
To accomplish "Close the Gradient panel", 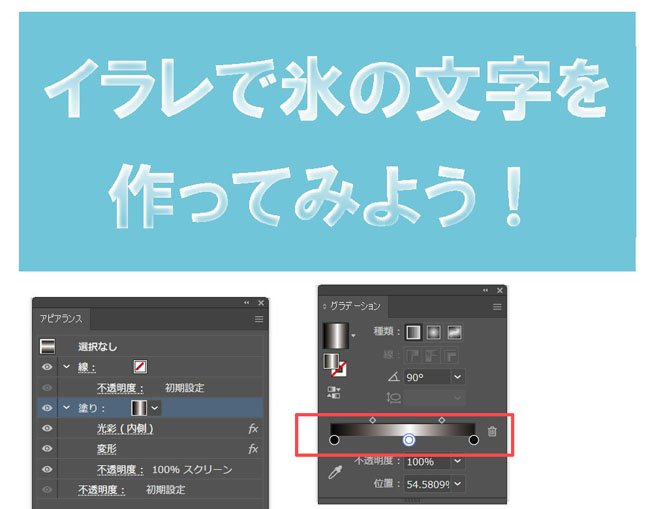I will [500, 291].
